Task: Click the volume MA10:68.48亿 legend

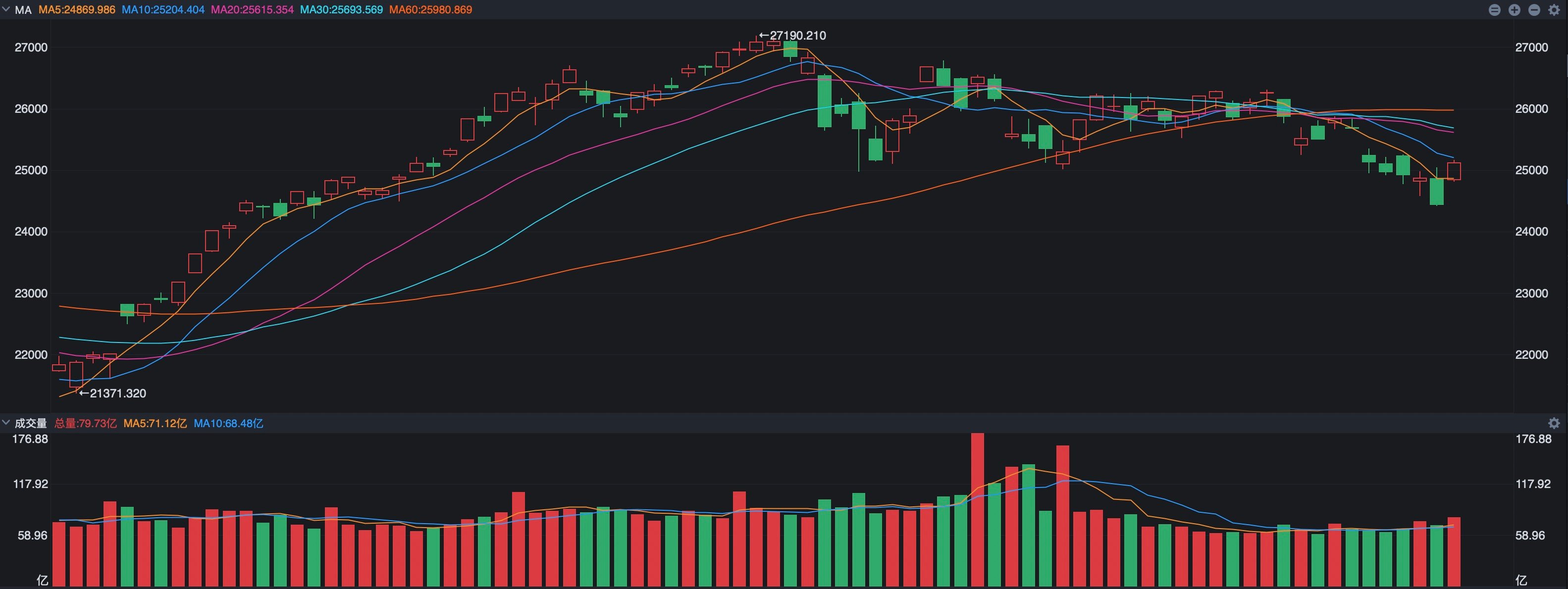Action: (228, 423)
